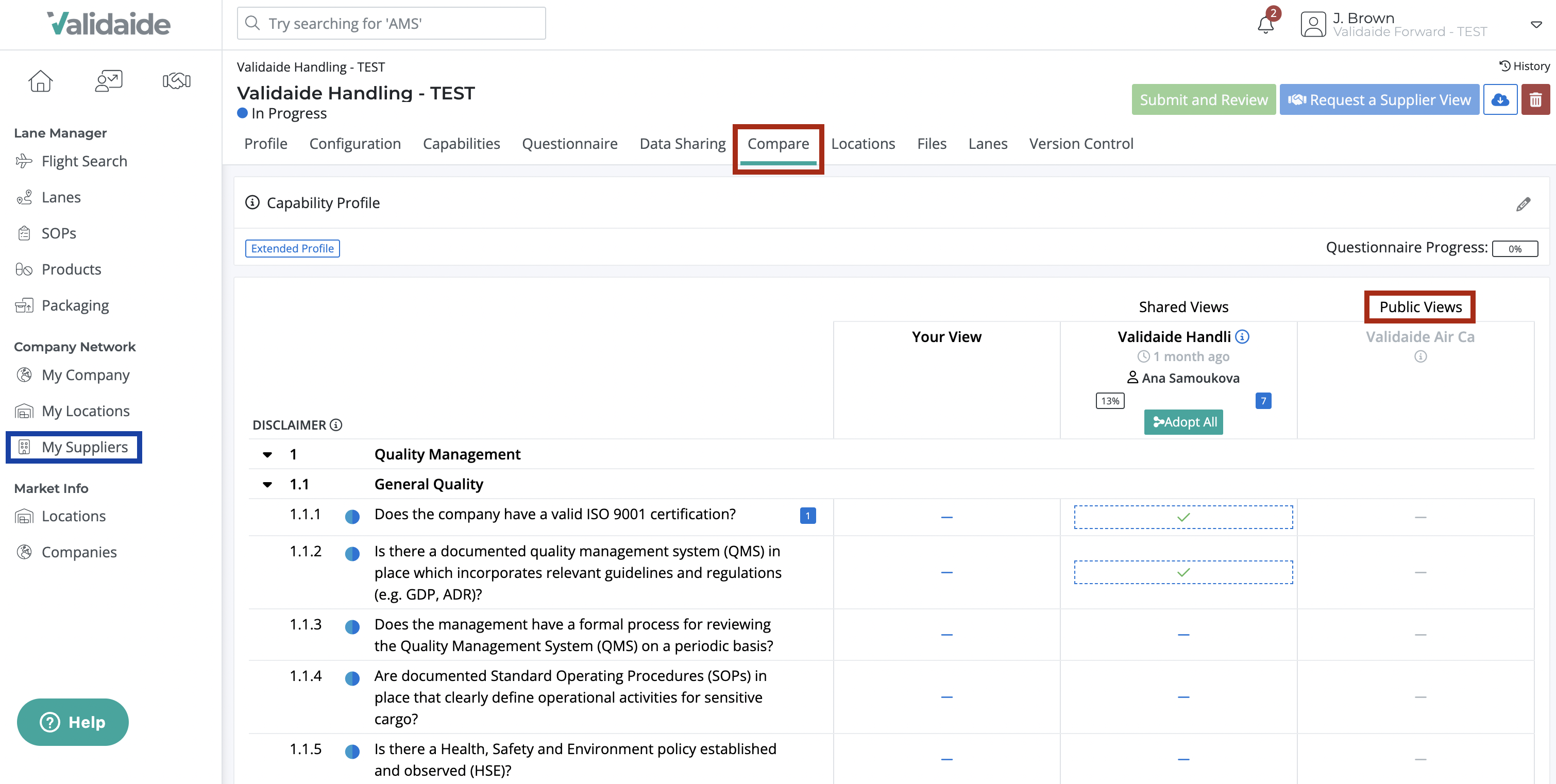Image resolution: width=1556 pixels, height=784 pixels.
Task: Open the Version Control tab
Action: click(x=1081, y=144)
